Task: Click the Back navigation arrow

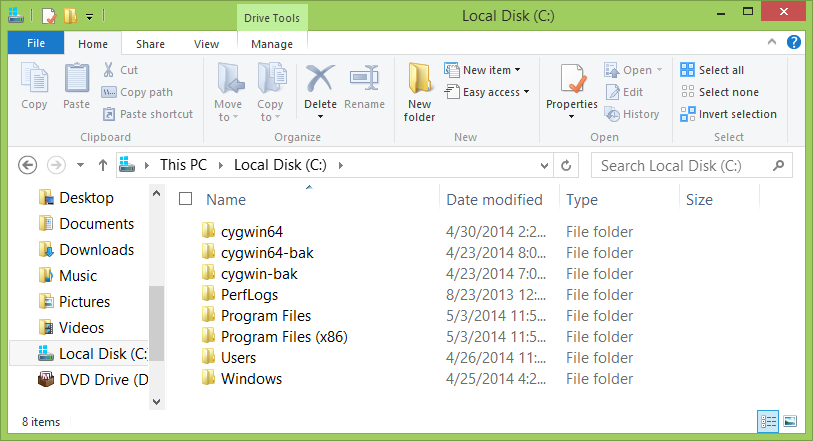Action: click(27, 165)
